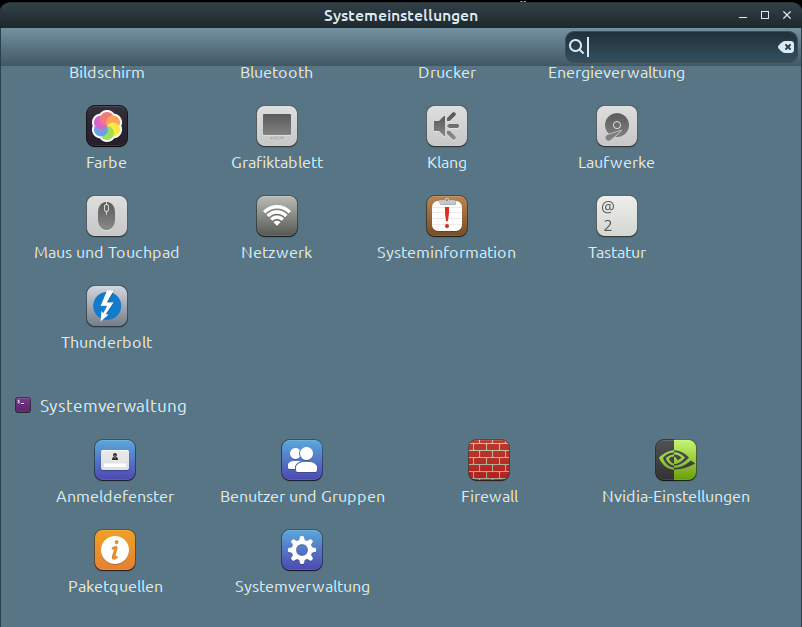The image size is (802, 627).
Task: Open the Grafiktablett settings icon
Action: point(277,126)
